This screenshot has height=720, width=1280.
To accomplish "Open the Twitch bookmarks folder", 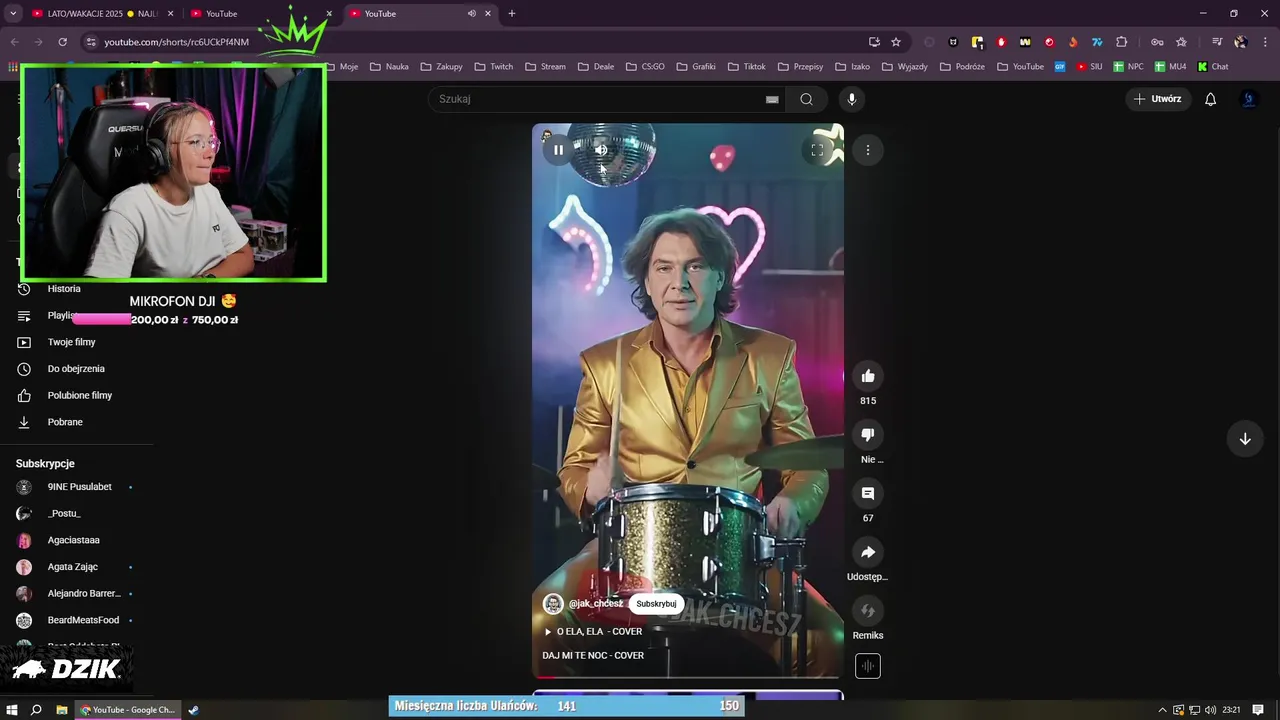I will (x=494, y=67).
